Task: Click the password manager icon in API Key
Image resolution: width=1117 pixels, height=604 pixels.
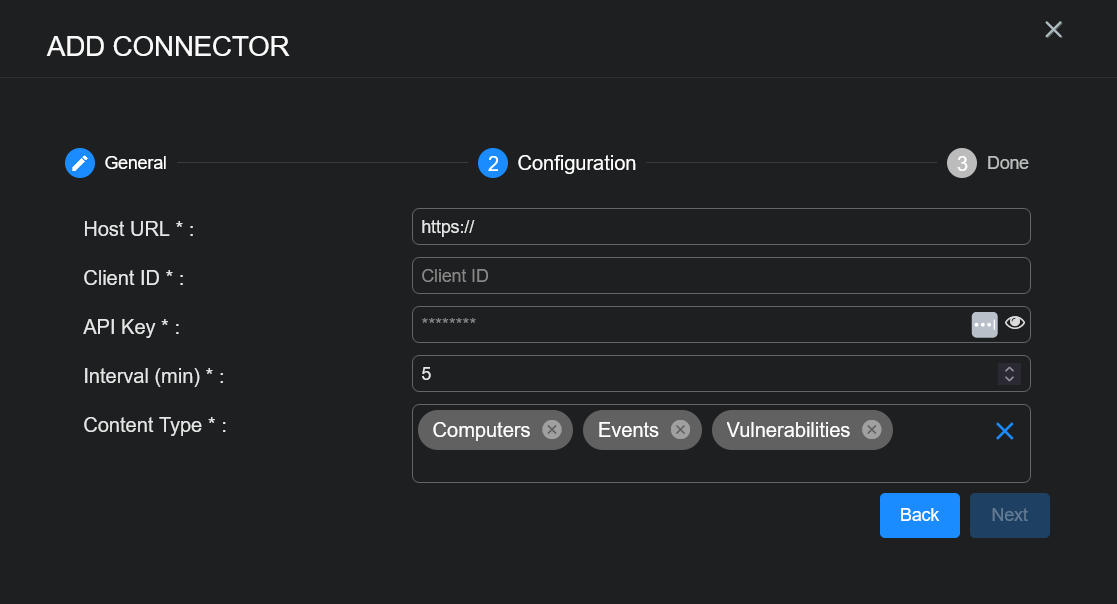Action: click(984, 324)
